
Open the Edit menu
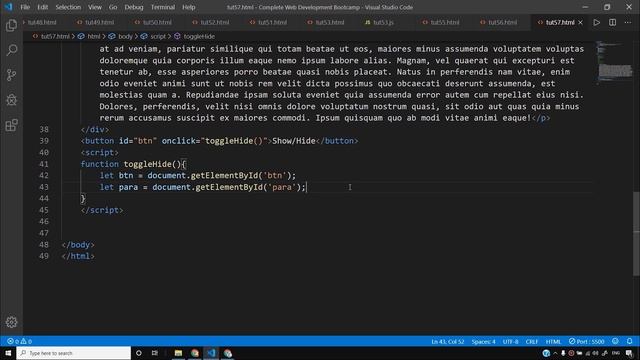pyautogui.click(x=42, y=7)
